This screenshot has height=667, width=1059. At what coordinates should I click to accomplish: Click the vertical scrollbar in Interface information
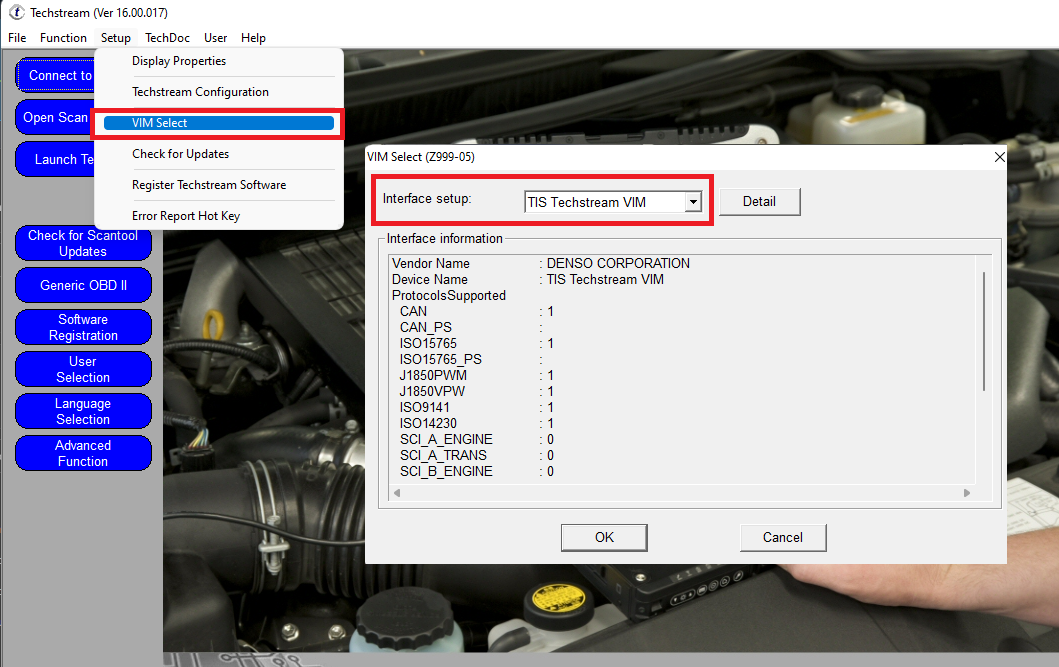984,331
